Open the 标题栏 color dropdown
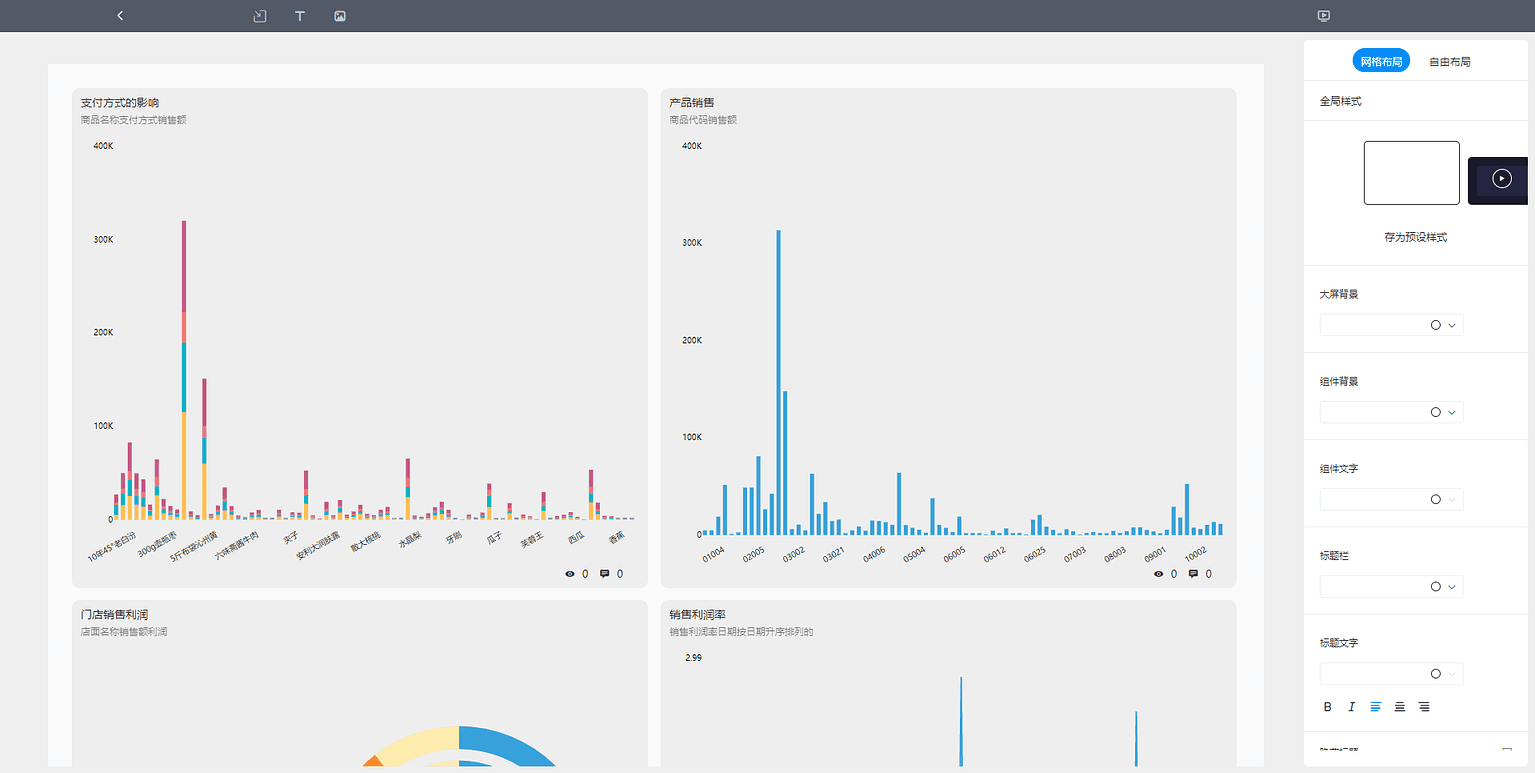 coord(1451,586)
